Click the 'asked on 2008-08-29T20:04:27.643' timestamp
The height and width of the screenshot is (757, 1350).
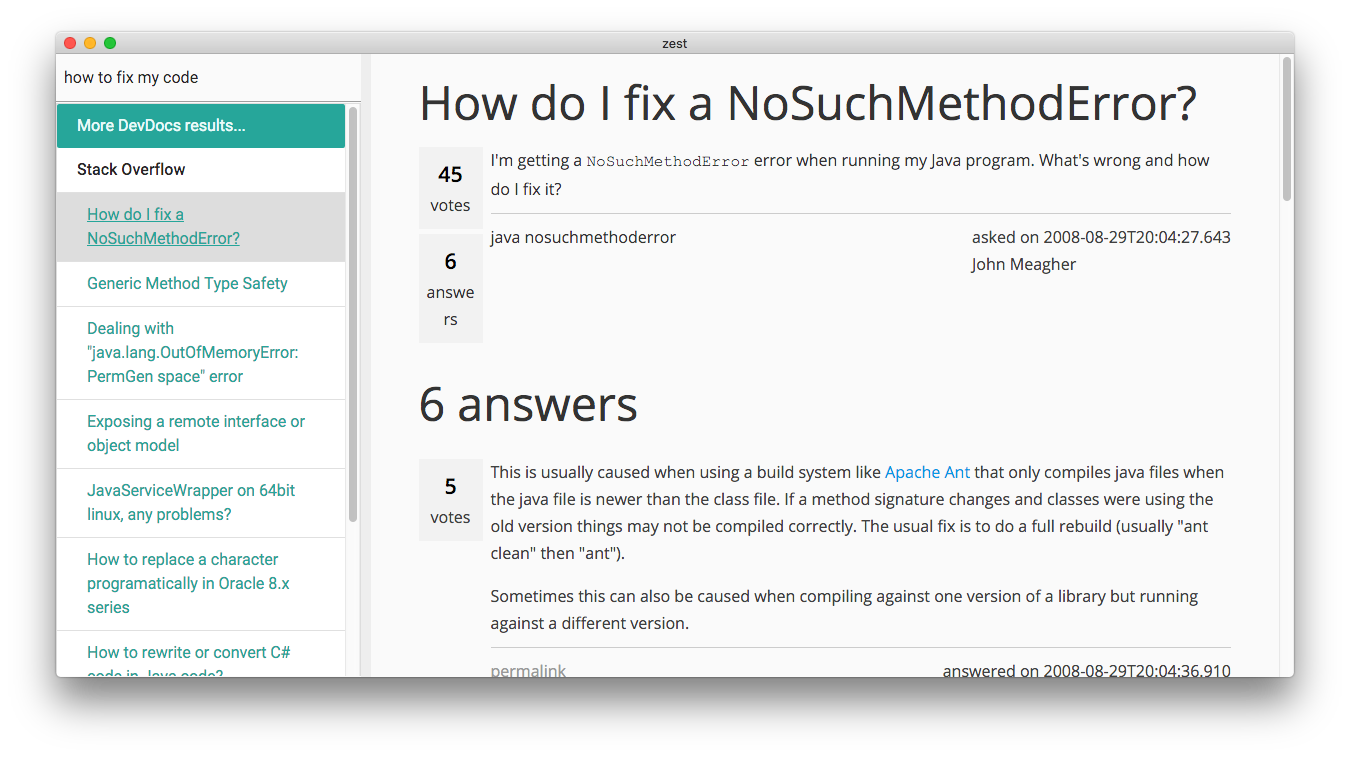coord(1101,238)
